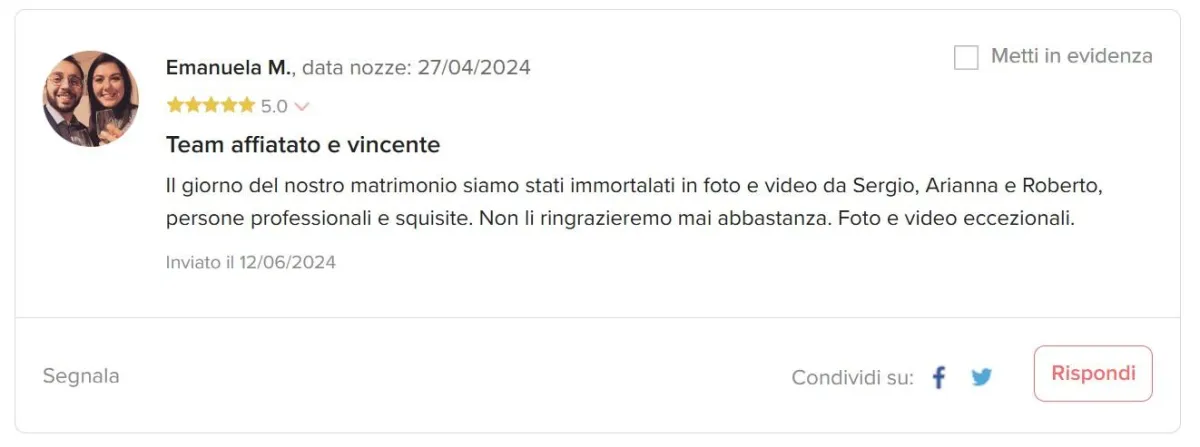The height and width of the screenshot is (447, 1200).
Task: Click the Segnala link
Action: coord(81,377)
